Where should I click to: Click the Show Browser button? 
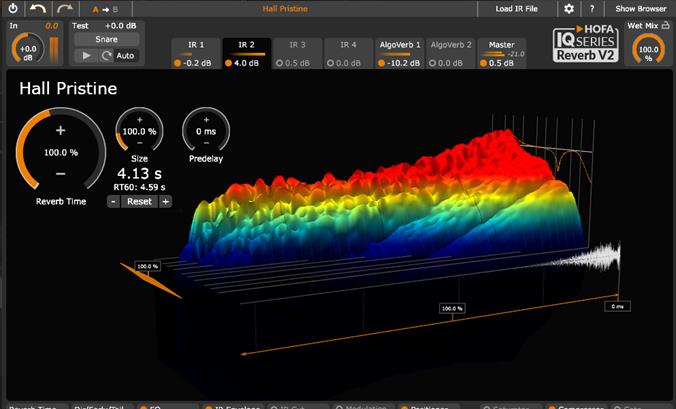click(x=640, y=9)
